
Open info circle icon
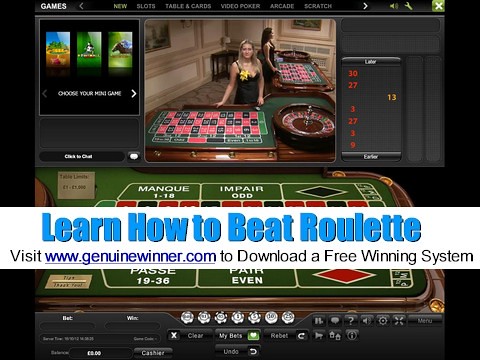coord(352,335)
